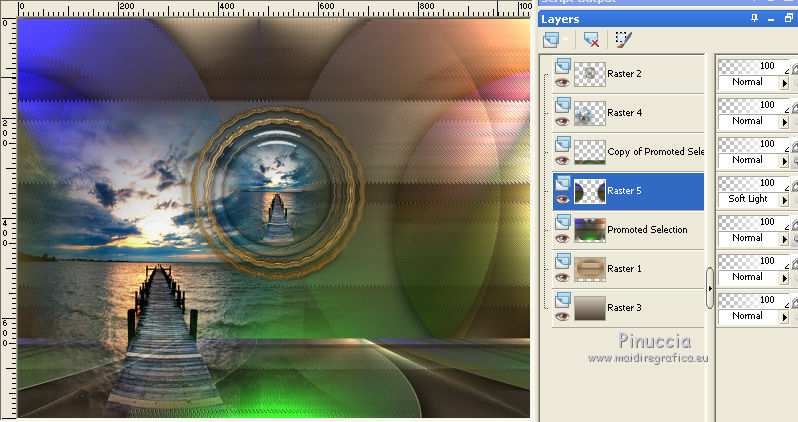The image size is (798, 422).
Task: Hide the Raster 4 layer
Action: point(562,122)
